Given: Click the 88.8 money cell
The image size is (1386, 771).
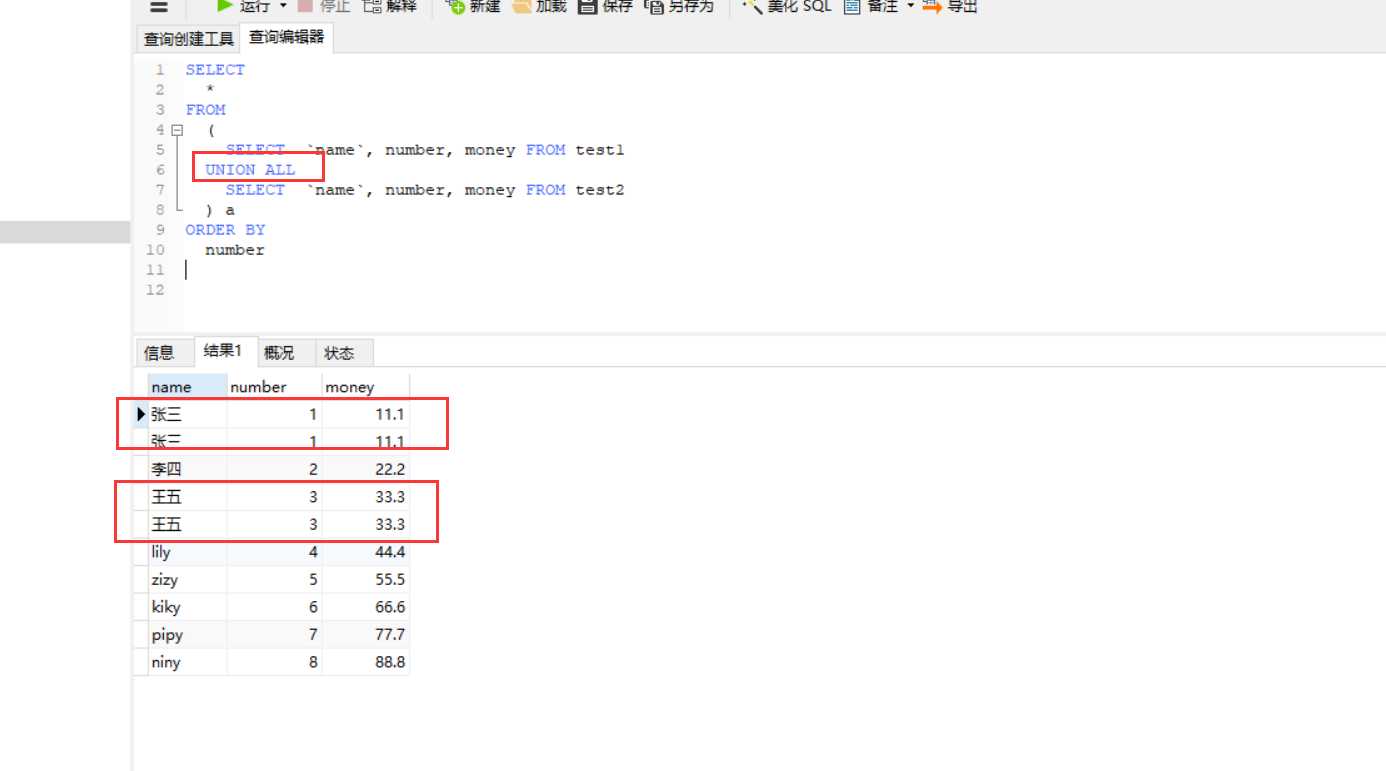Looking at the screenshot, I should click(x=365, y=662).
